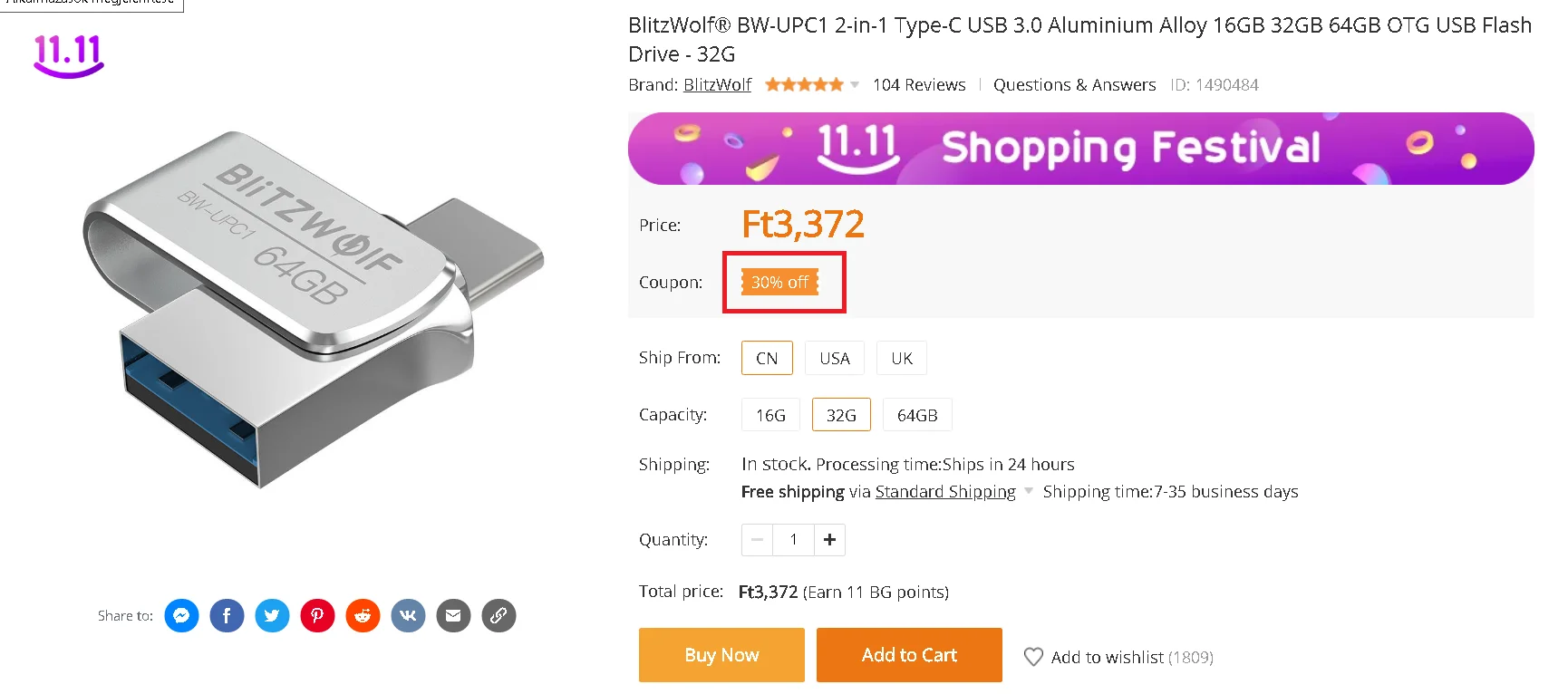The image size is (1568, 694).
Task: Open the 104 Reviews section
Action: (x=919, y=85)
